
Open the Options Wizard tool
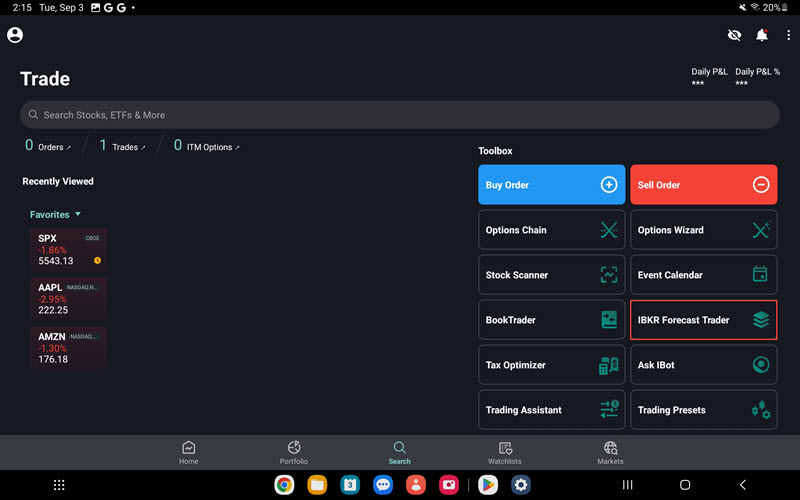(704, 230)
